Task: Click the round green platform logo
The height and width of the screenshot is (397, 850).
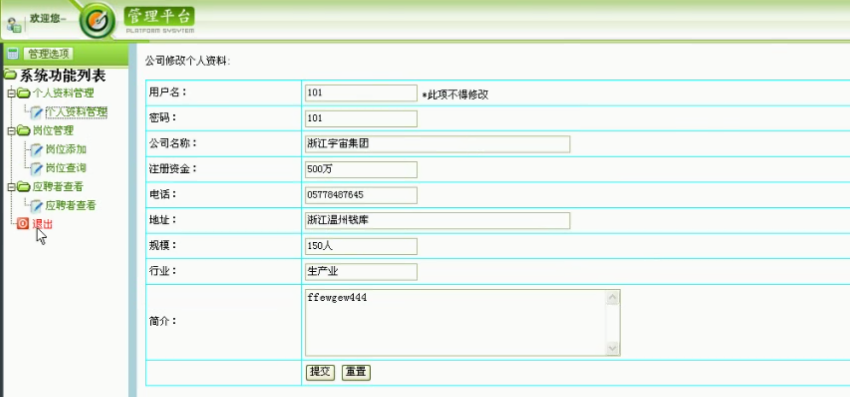Action: 98,21
